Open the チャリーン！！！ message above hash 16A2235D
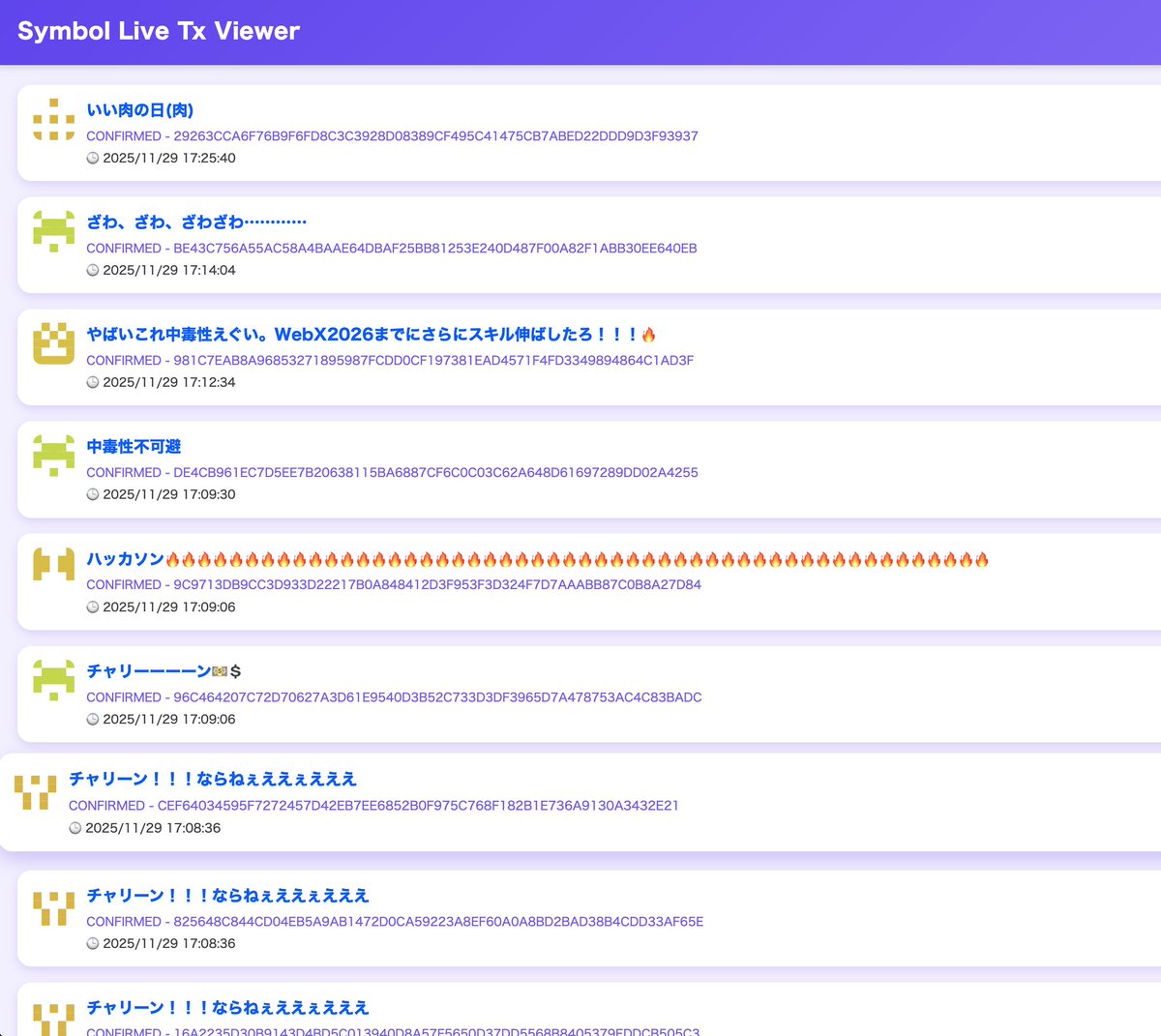 click(x=228, y=1008)
